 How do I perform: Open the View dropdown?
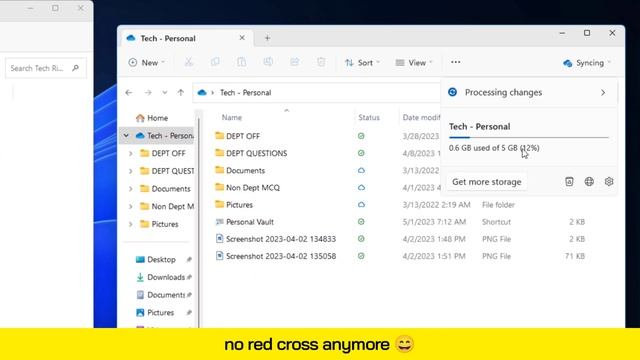414,62
